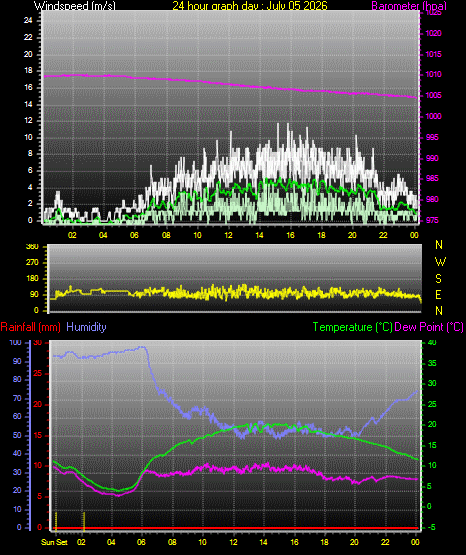
Task: Click the W compass direction label
Action: point(440,262)
